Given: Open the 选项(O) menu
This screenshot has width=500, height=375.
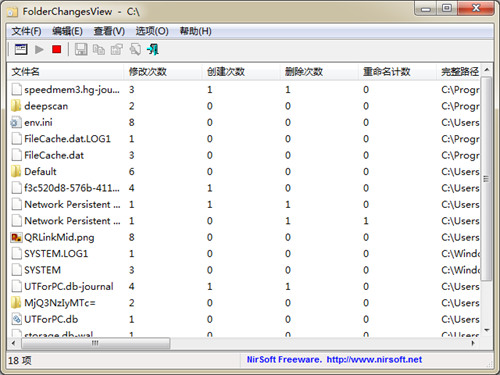Looking at the screenshot, I should pos(152,31).
